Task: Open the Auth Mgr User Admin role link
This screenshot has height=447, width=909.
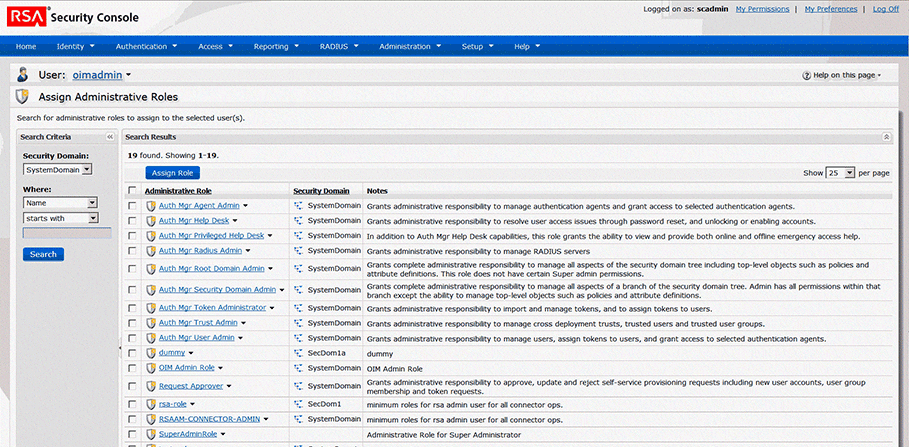Action: click(x=197, y=338)
